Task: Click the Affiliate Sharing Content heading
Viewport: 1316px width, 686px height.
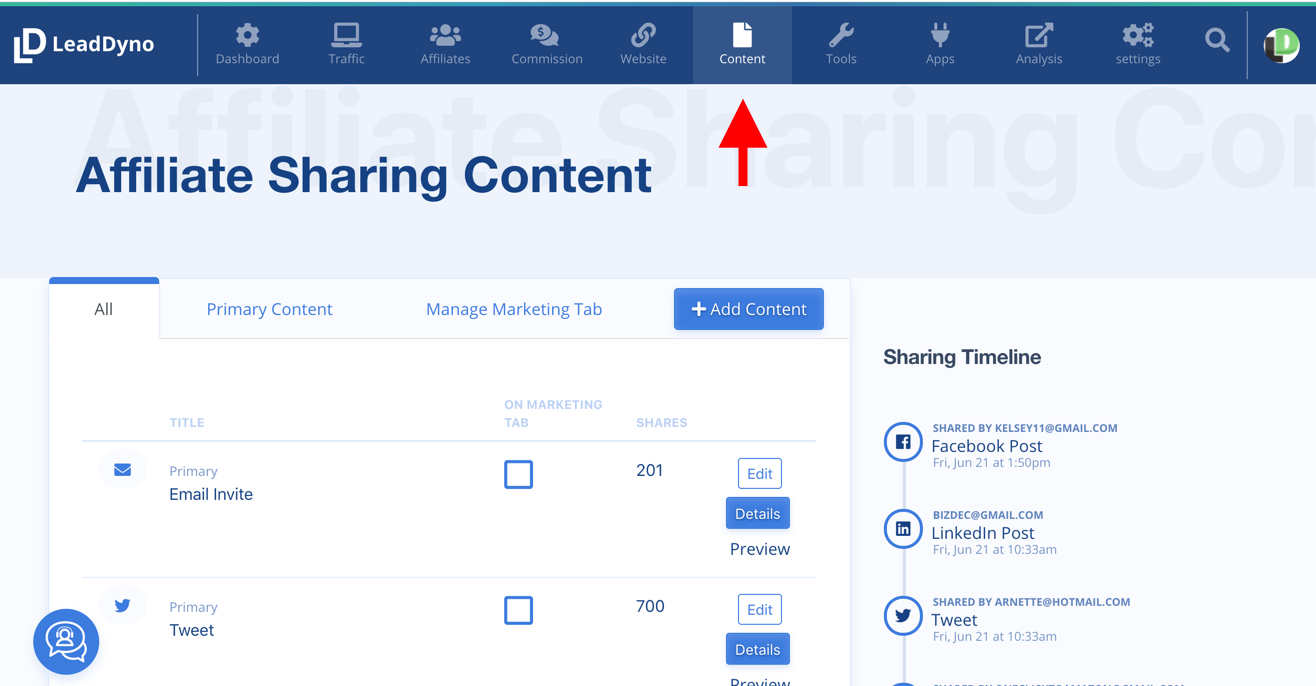Action: coord(364,175)
